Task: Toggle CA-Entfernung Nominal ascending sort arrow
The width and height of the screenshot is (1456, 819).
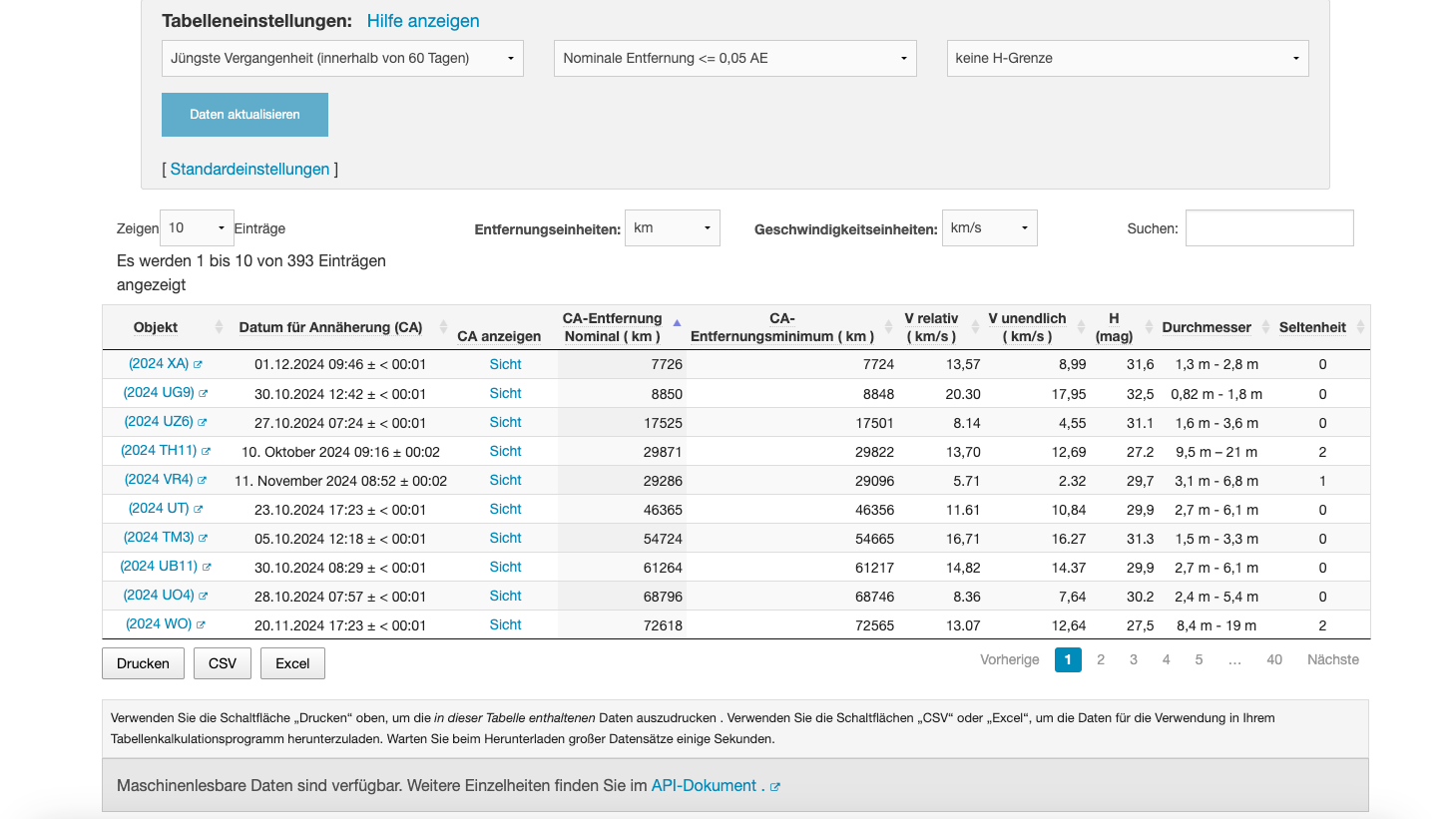Action: tap(677, 323)
